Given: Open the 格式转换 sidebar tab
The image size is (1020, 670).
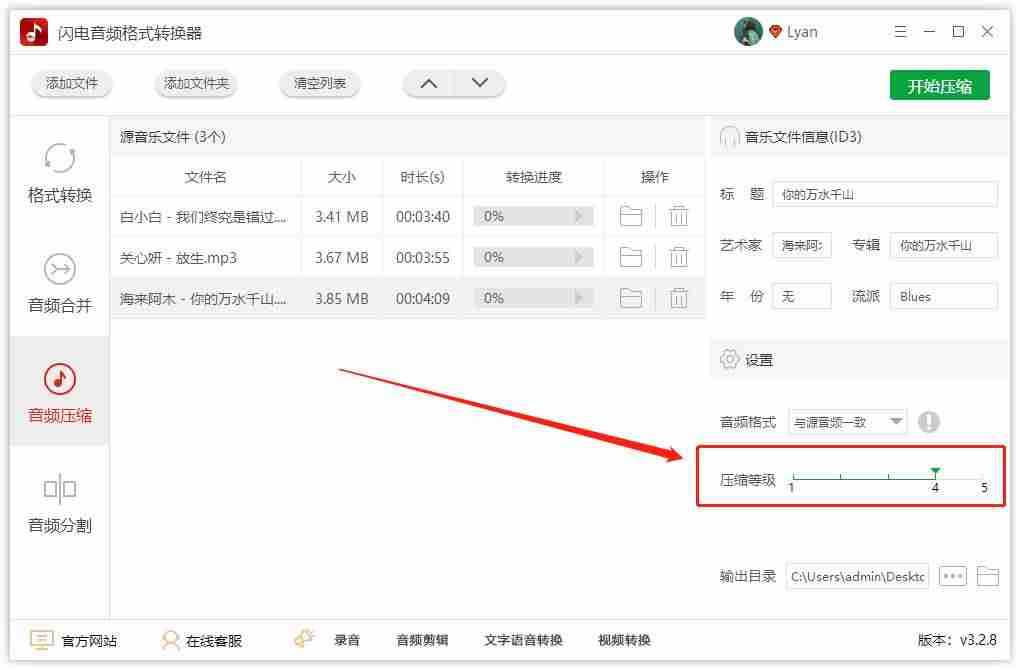Looking at the screenshot, I should tap(60, 173).
